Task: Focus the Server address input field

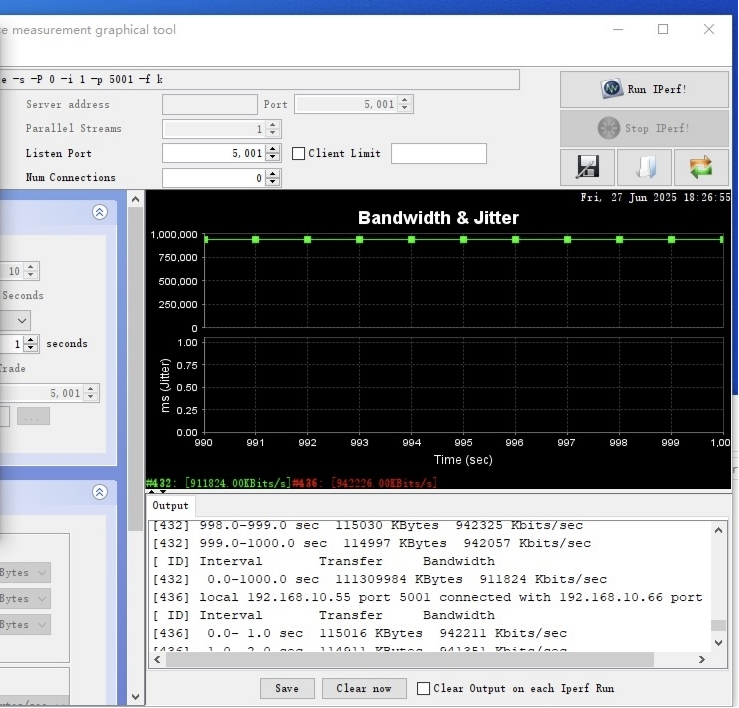Action: (x=210, y=105)
